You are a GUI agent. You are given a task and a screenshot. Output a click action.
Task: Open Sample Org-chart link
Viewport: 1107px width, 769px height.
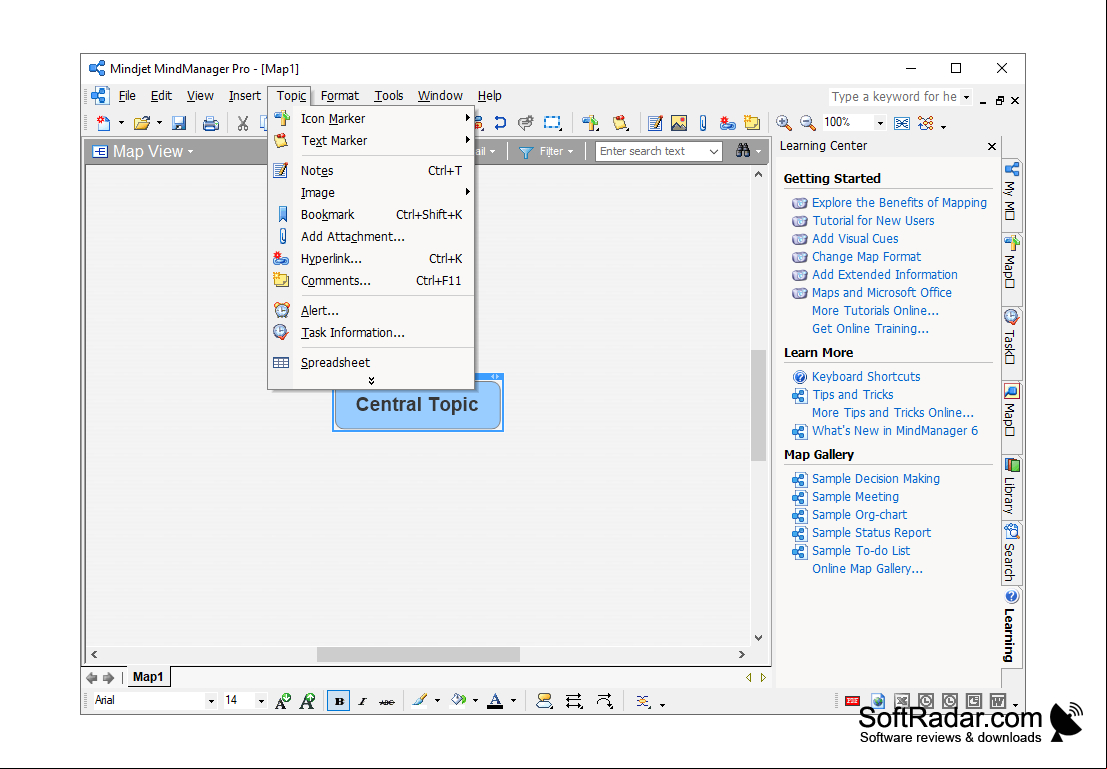859,515
